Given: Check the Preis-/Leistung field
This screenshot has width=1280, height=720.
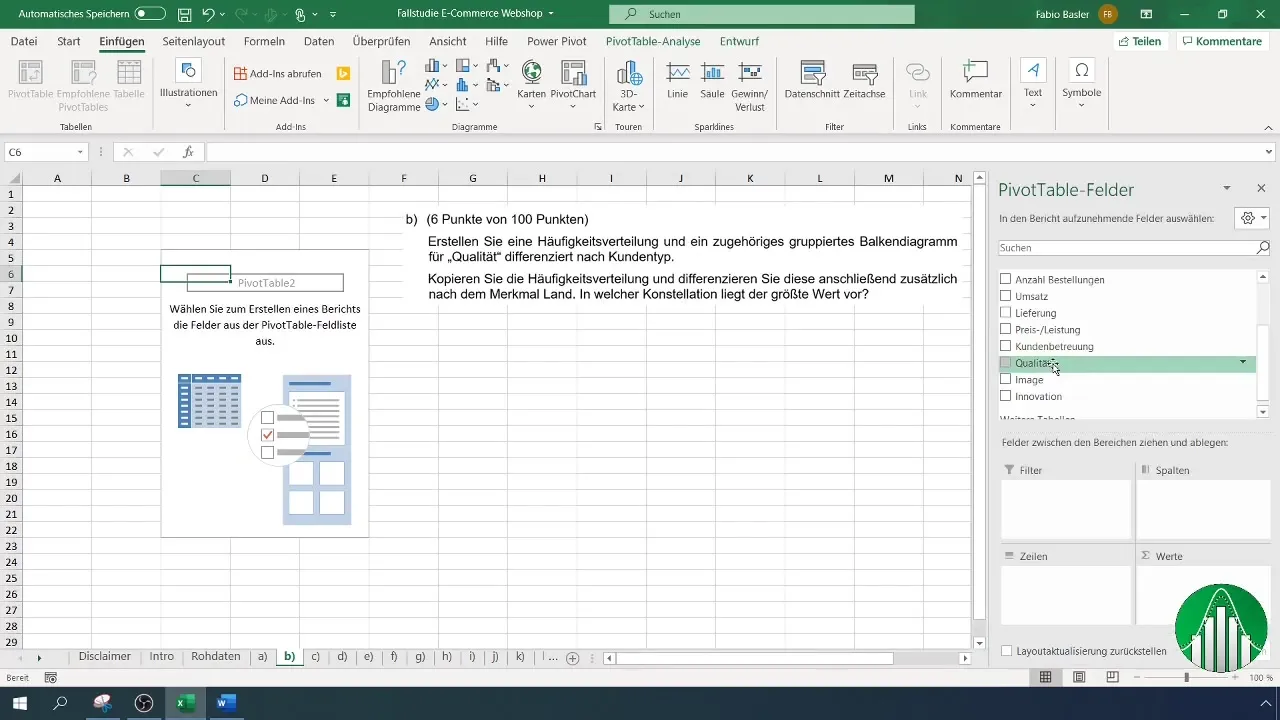Looking at the screenshot, I should (x=1006, y=330).
